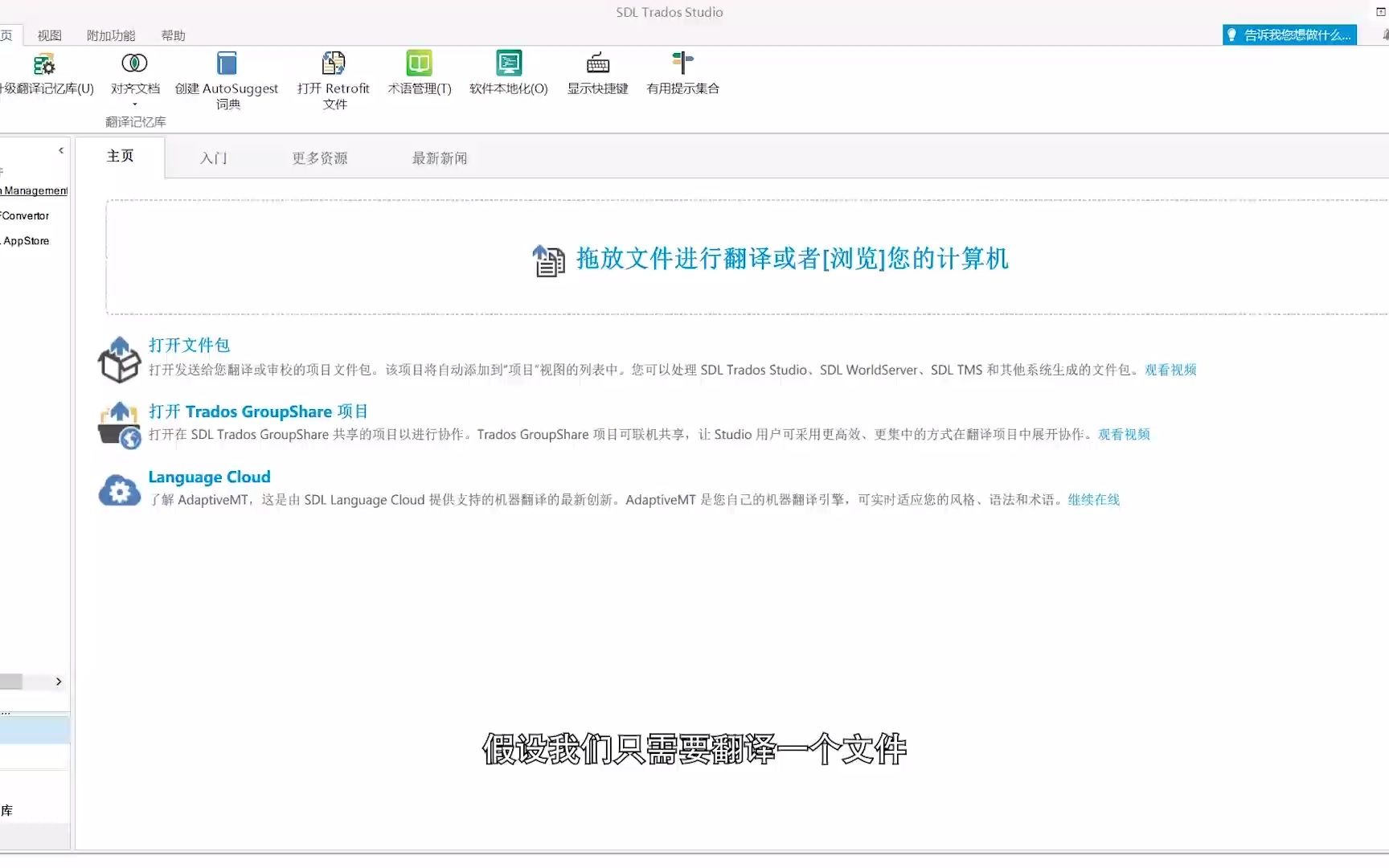Click the Language Cloud gear-cloud icon
This screenshot has width=1389, height=868.
pos(119,489)
